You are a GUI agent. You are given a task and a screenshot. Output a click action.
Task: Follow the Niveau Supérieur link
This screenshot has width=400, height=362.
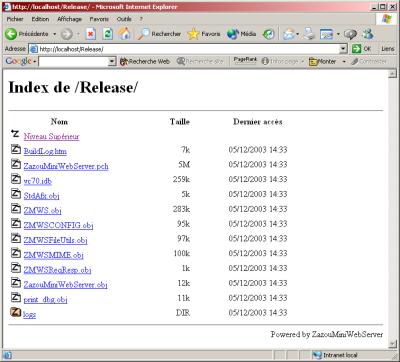tap(51, 136)
